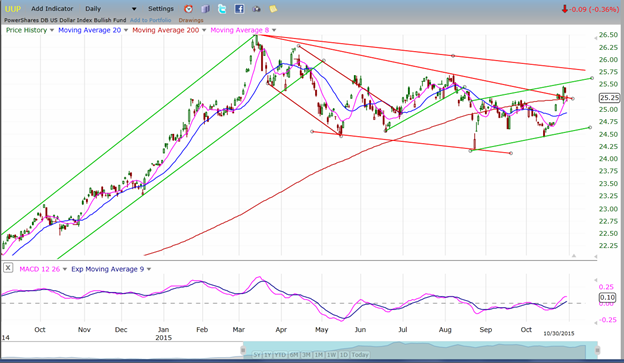Expand the Exp Moving Average 9 dropdown
Screen dimensions: 624x363
(x=149, y=269)
